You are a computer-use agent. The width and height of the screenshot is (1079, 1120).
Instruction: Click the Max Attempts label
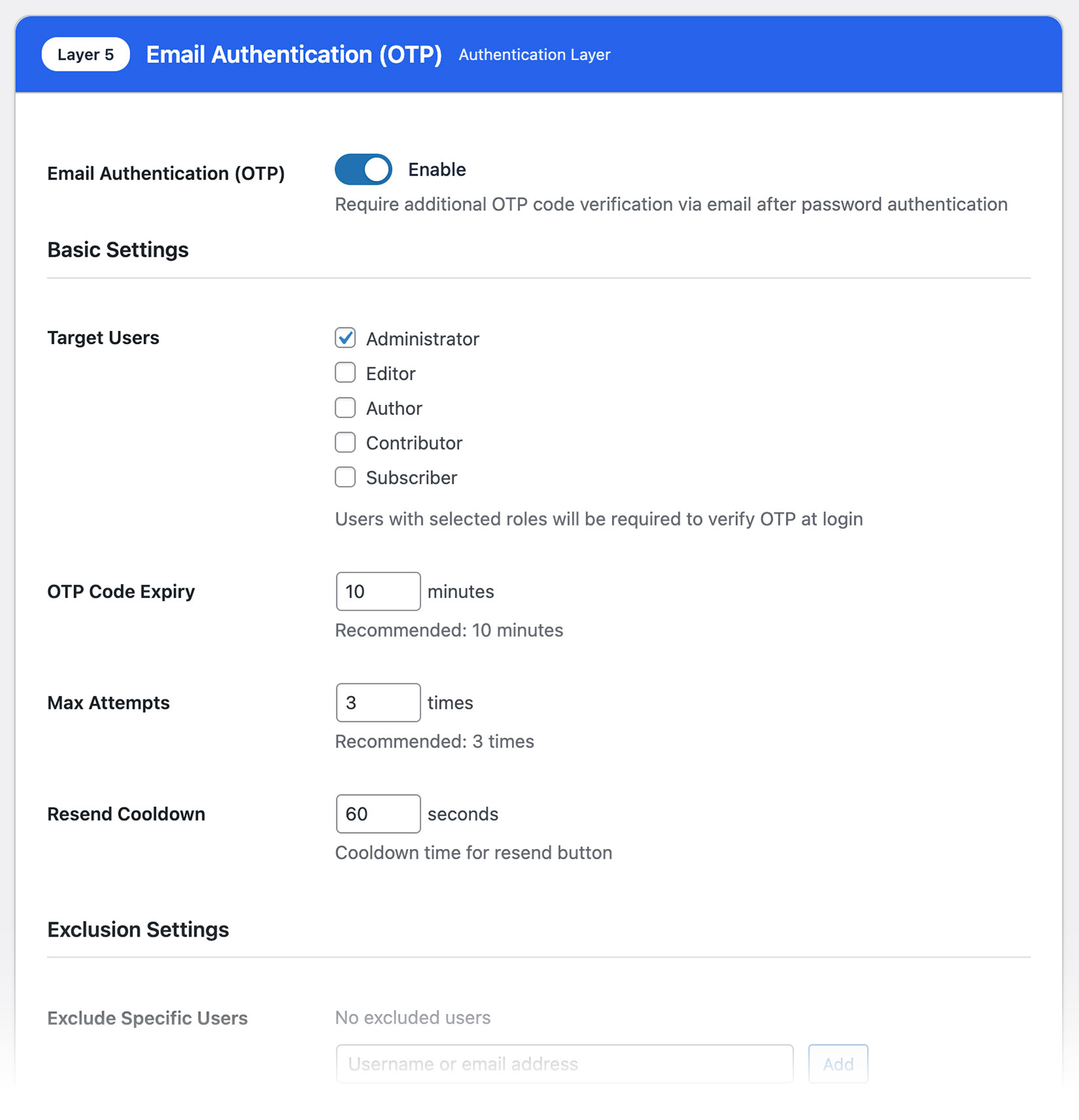(x=109, y=703)
